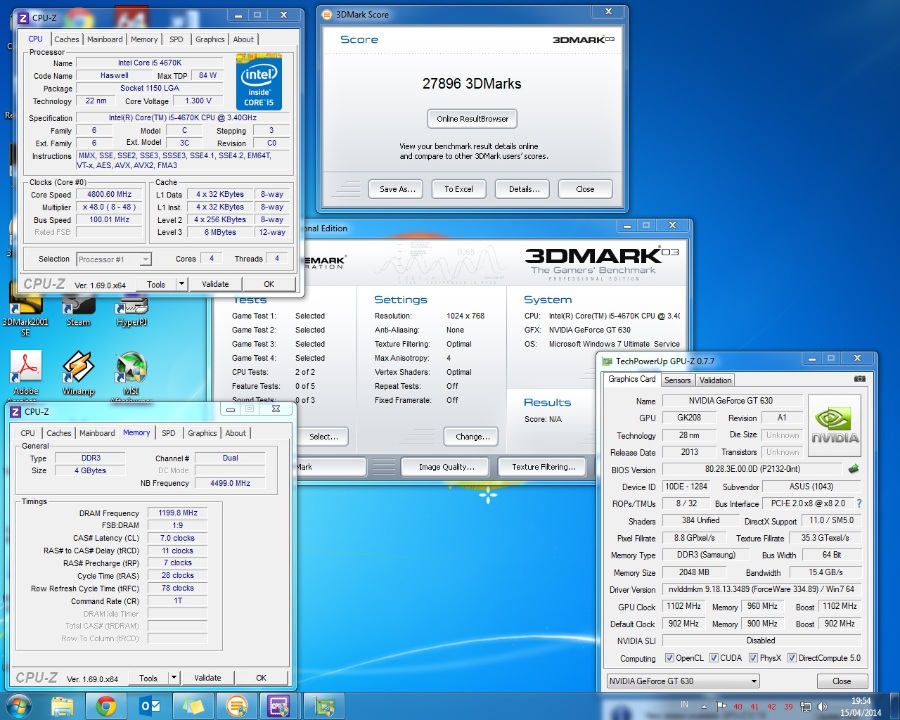900x720 pixels.
Task: Click the To Excel button
Action: click(x=459, y=189)
